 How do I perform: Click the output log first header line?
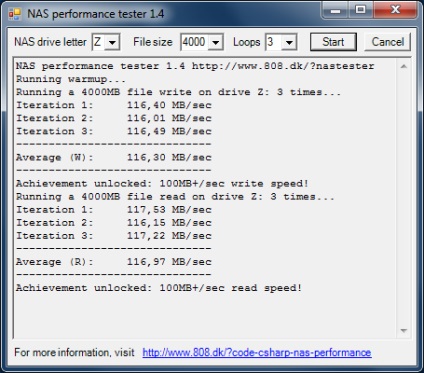(195, 66)
